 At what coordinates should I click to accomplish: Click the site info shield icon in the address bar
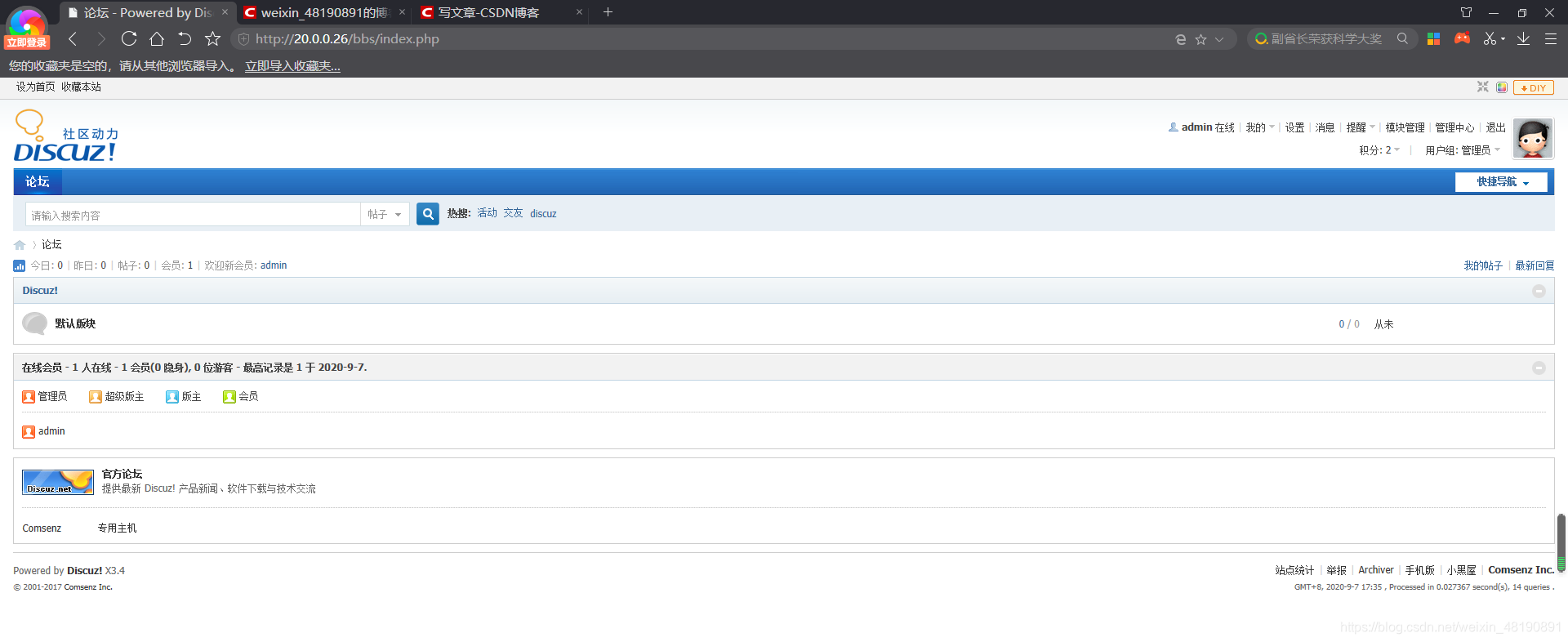[243, 38]
